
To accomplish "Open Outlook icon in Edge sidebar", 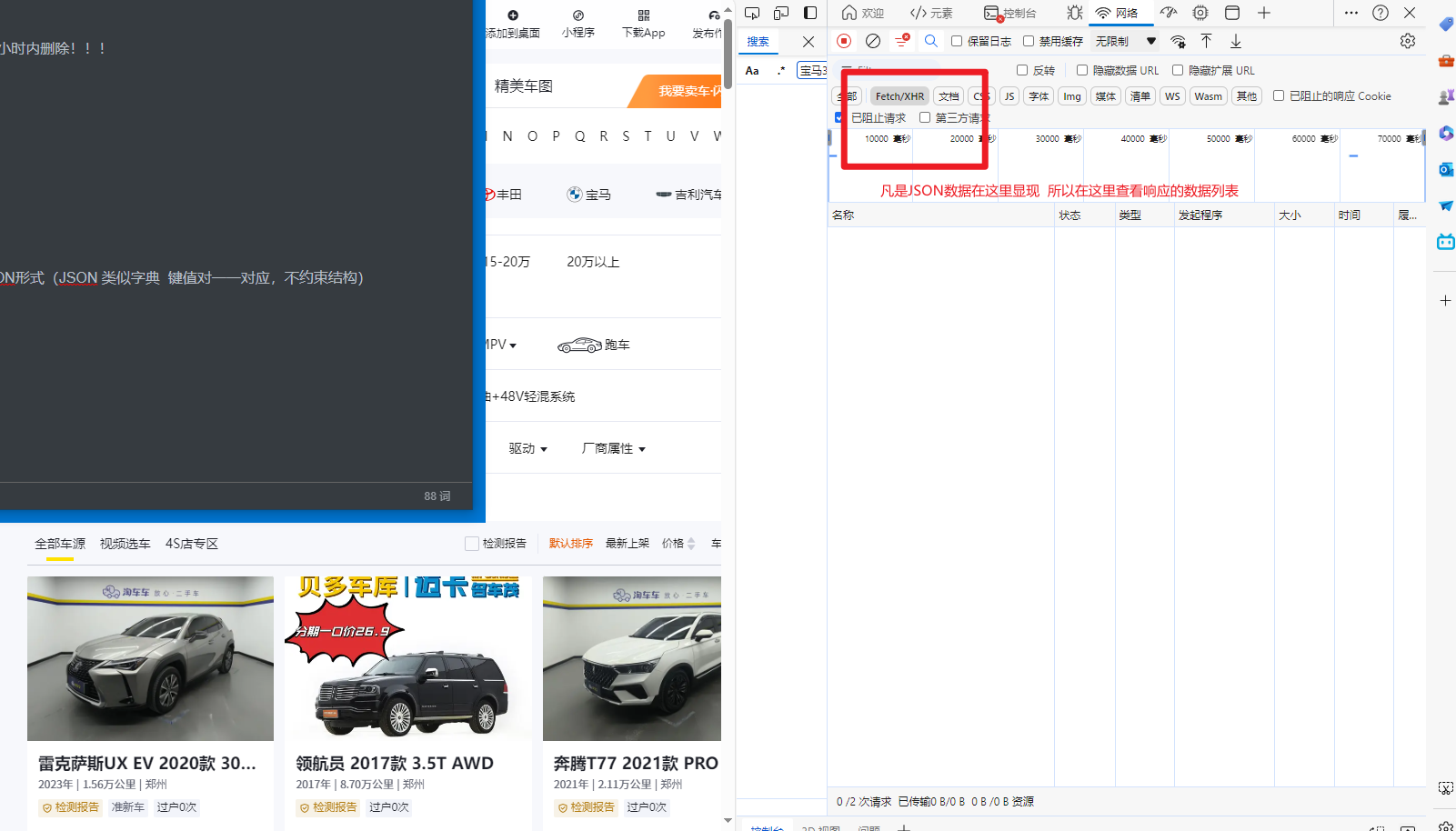I will point(1445,169).
